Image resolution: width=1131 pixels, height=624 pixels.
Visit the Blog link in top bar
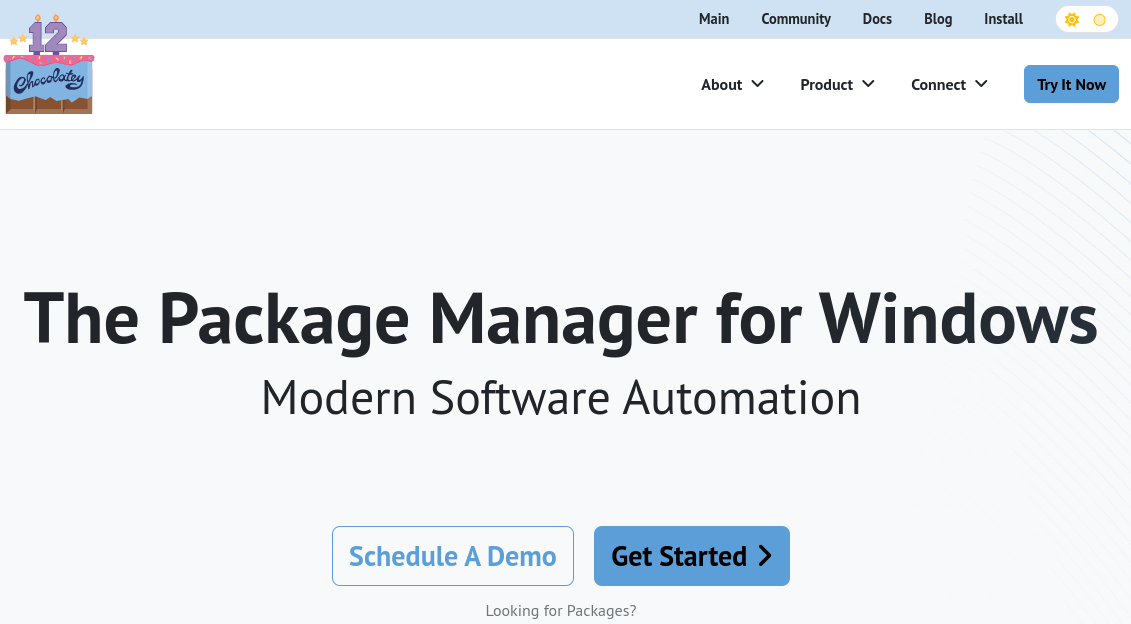coord(938,19)
